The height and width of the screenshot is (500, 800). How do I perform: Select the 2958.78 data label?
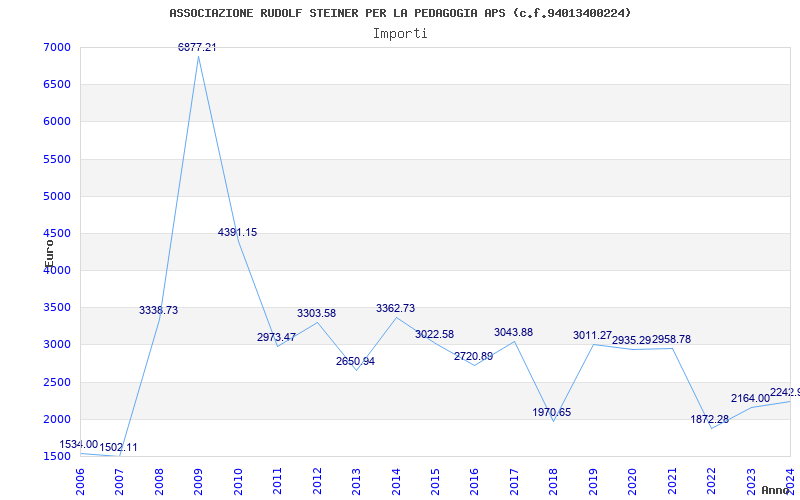pyautogui.click(x=671, y=339)
